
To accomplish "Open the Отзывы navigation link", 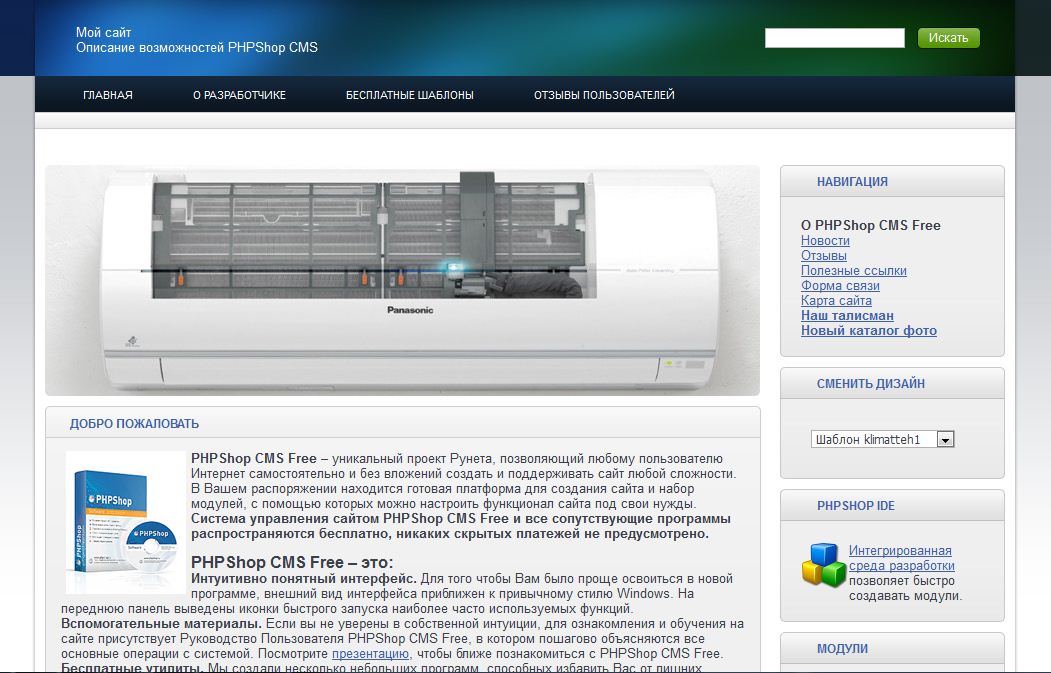I will coord(824,255).
